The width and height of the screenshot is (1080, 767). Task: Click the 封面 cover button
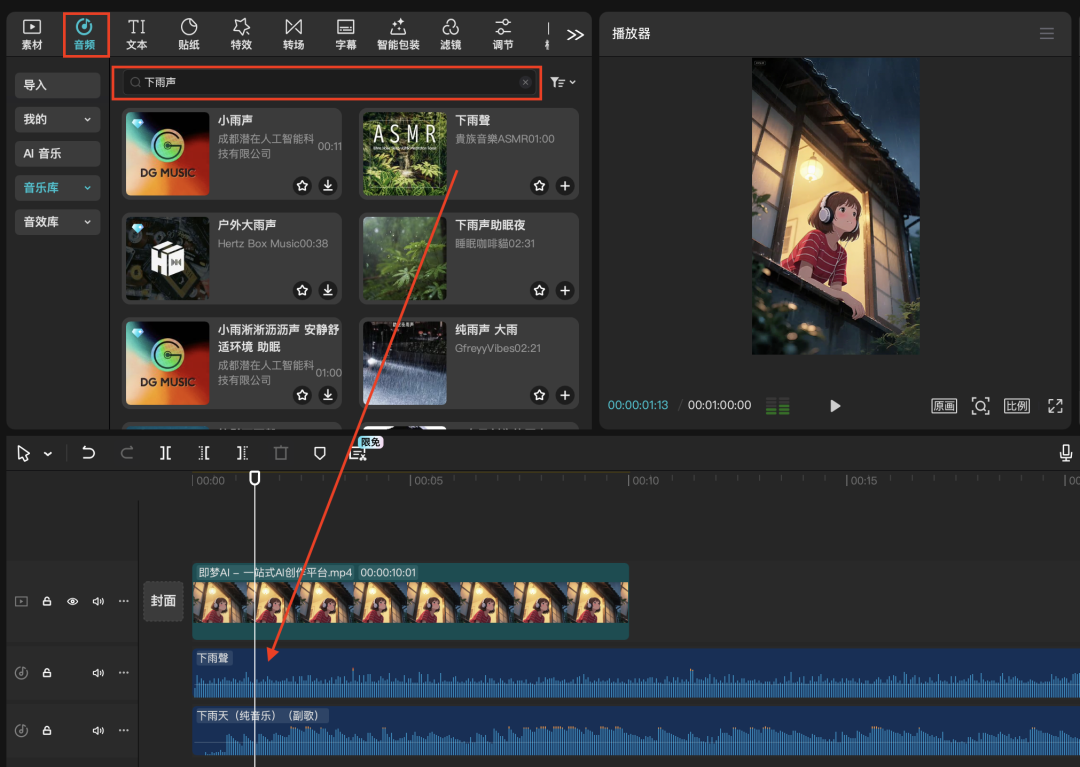[x=163, y=601]
